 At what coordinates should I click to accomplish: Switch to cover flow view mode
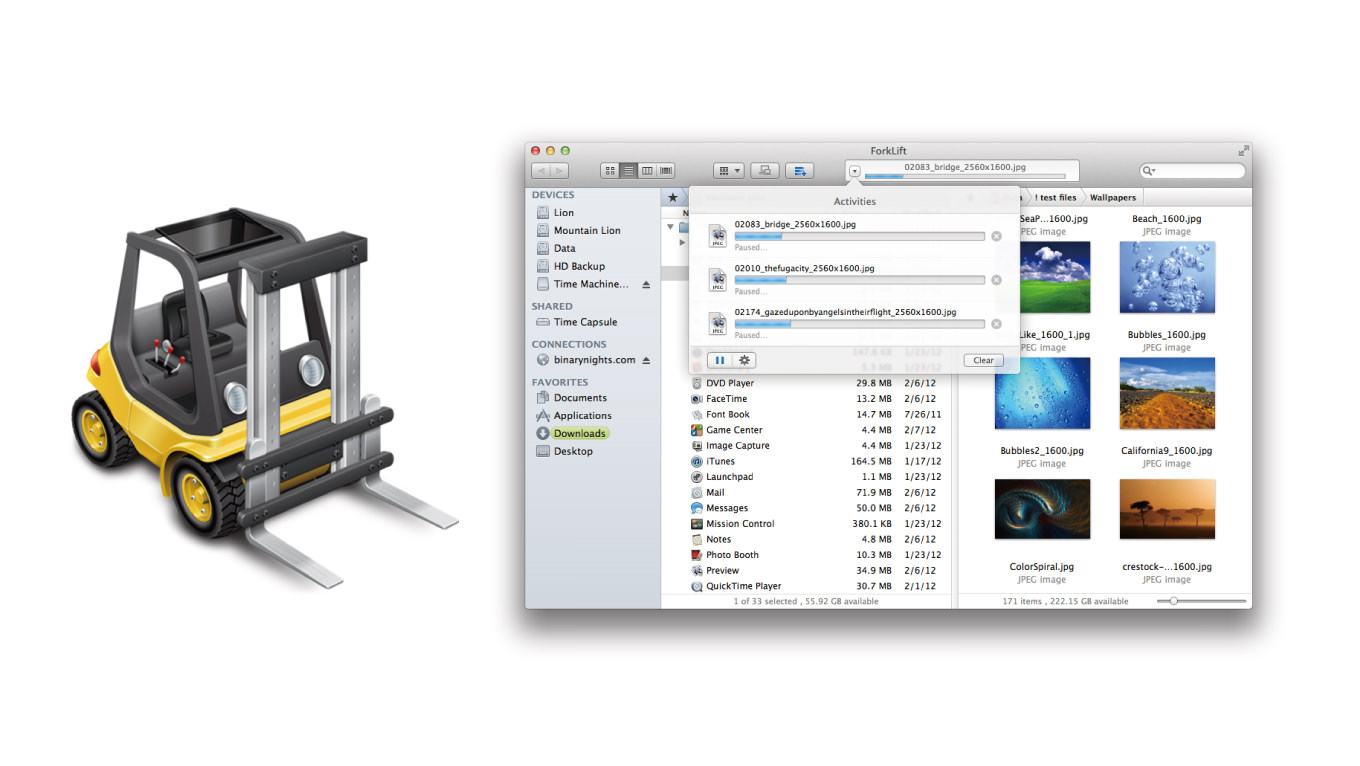coord(666,171)
